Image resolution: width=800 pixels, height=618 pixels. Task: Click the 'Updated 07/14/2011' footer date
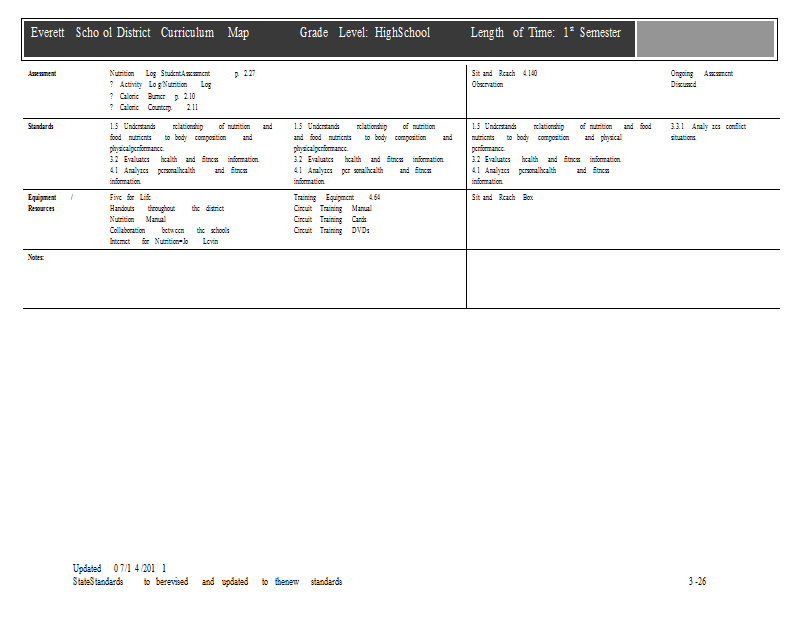tap(119, 568)
